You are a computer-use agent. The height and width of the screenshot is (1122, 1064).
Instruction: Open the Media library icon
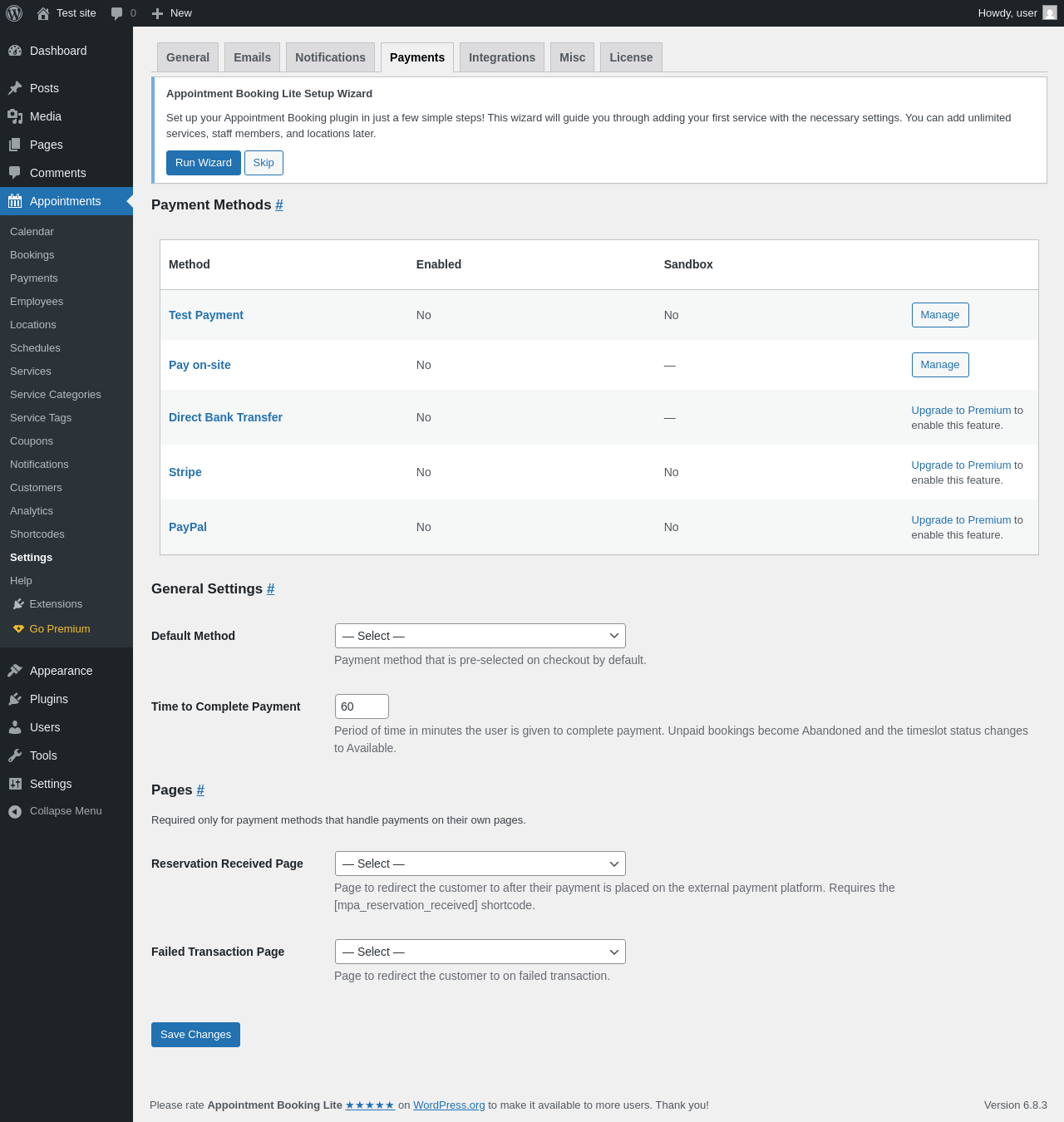click(x=15, y=116)
